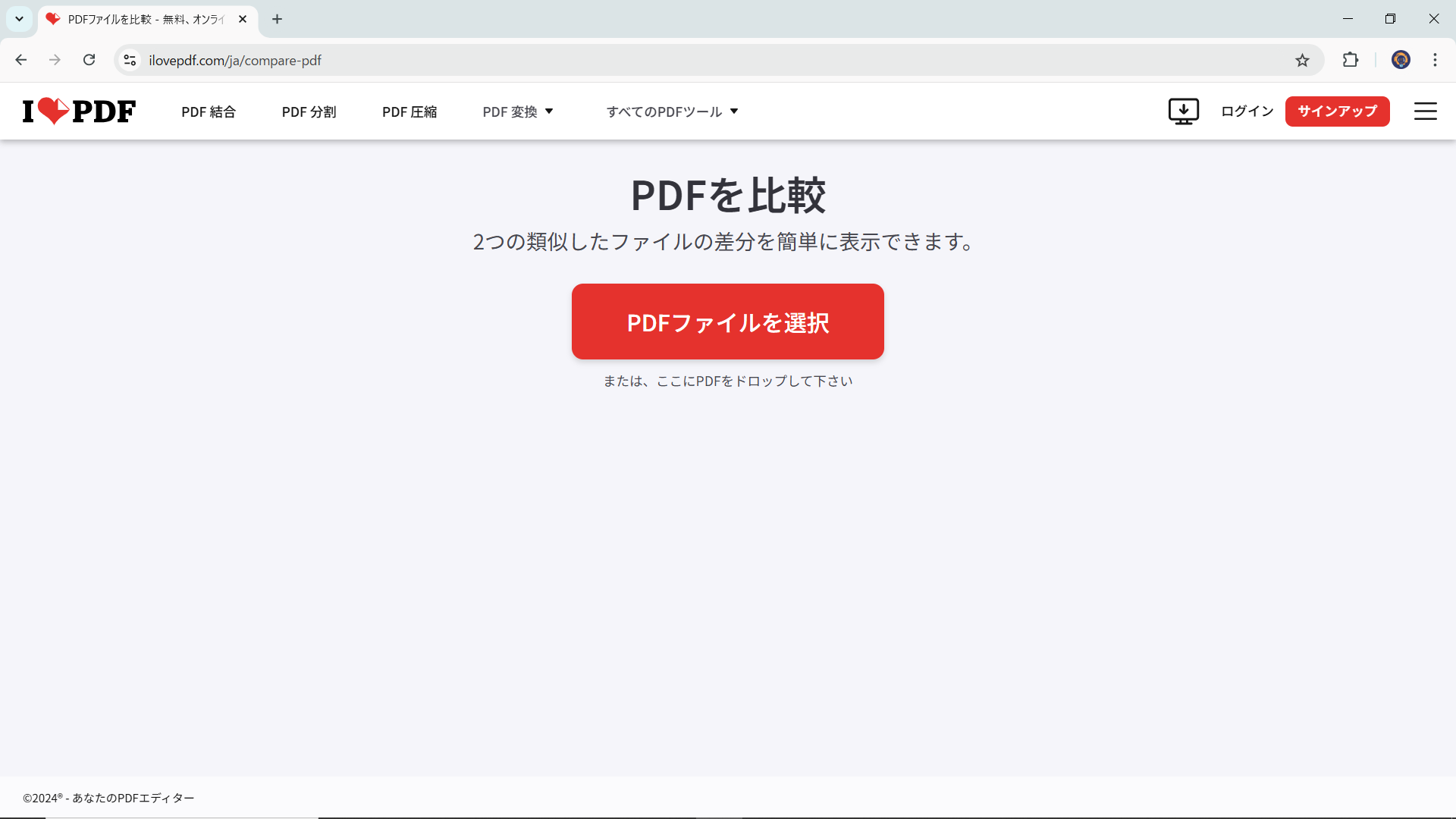Expand the PDF 変換 dropdown
Screen dimensions: 1456x819
pyautogui.click(x=518, y=111)
